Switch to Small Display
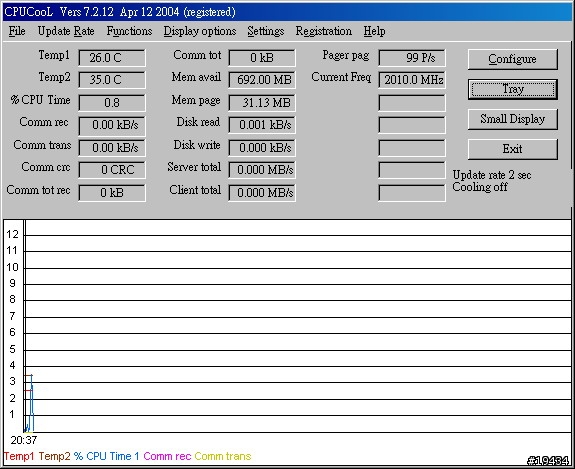575x469 pixels. point(513,119)
